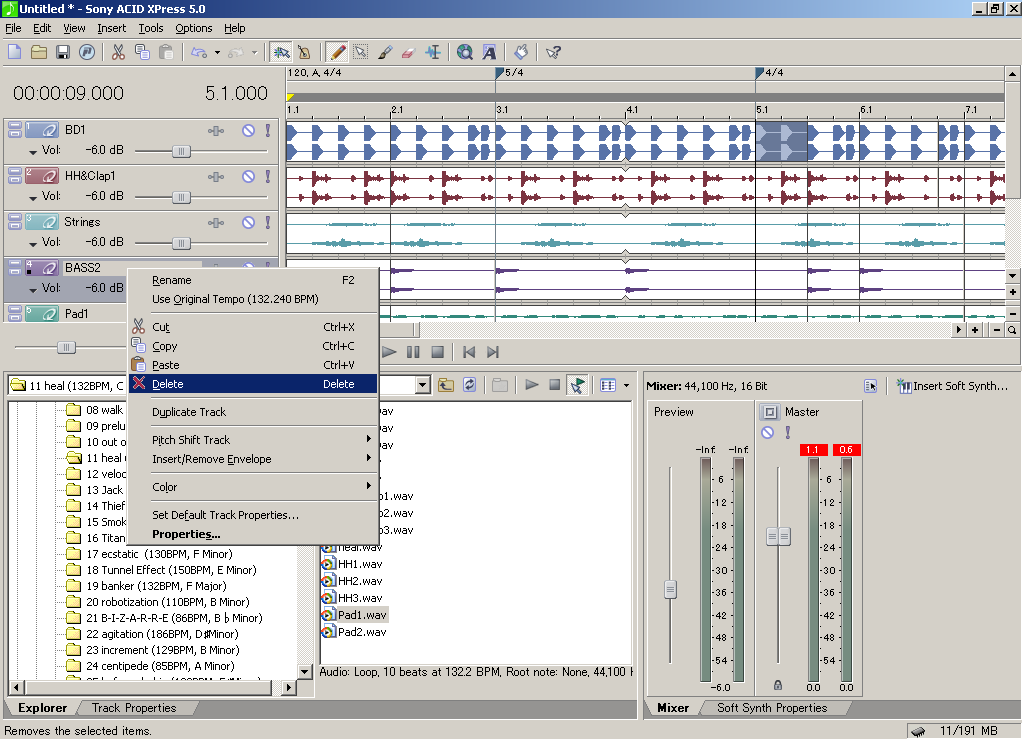Open track FX for the Strings track
This screenshot has width=1022, height=739.
216,223
